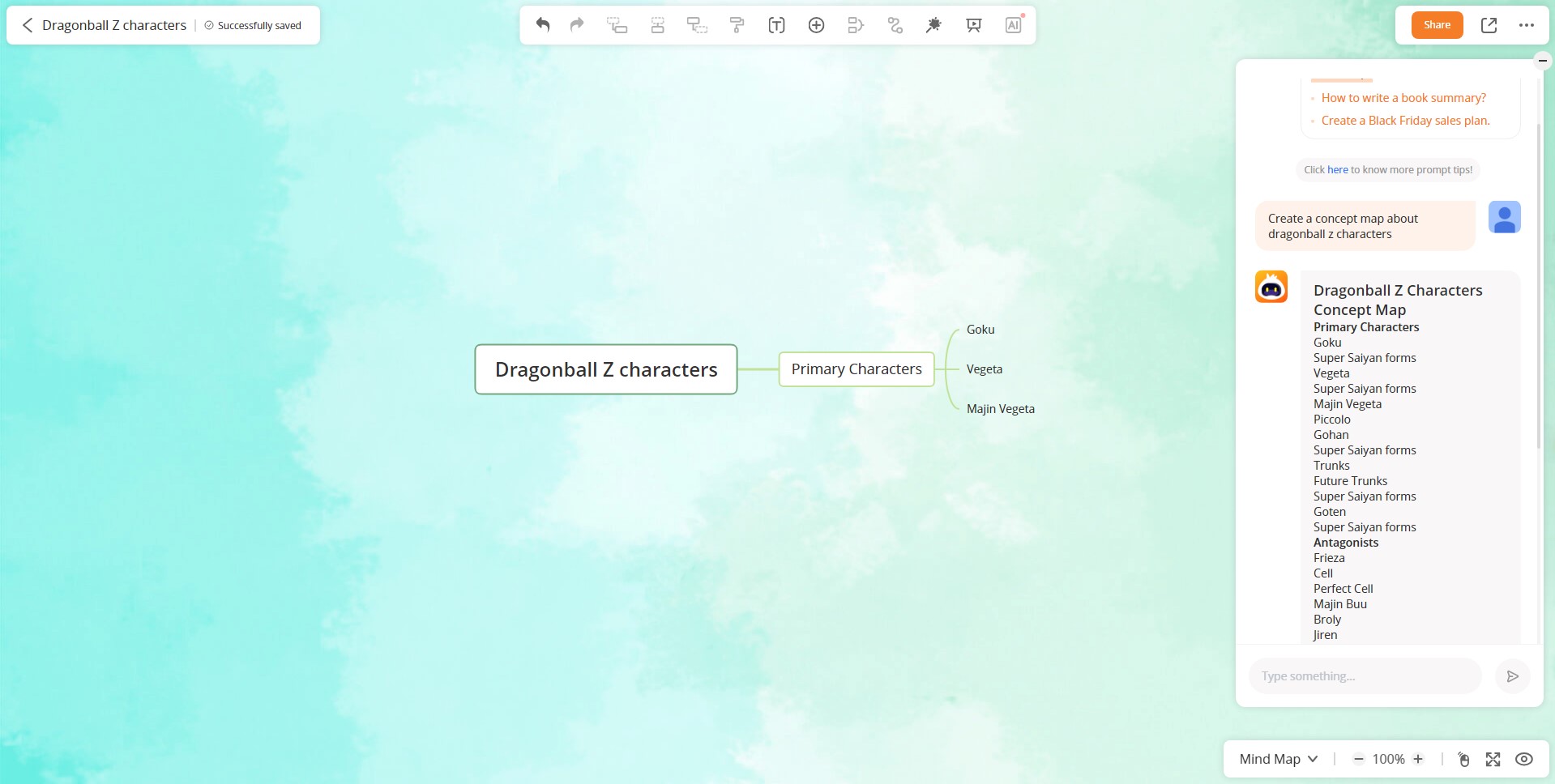Add a relationship line between topics
Screen dimensions: 1555x784
pyautogui.click(x=895, y=25)
